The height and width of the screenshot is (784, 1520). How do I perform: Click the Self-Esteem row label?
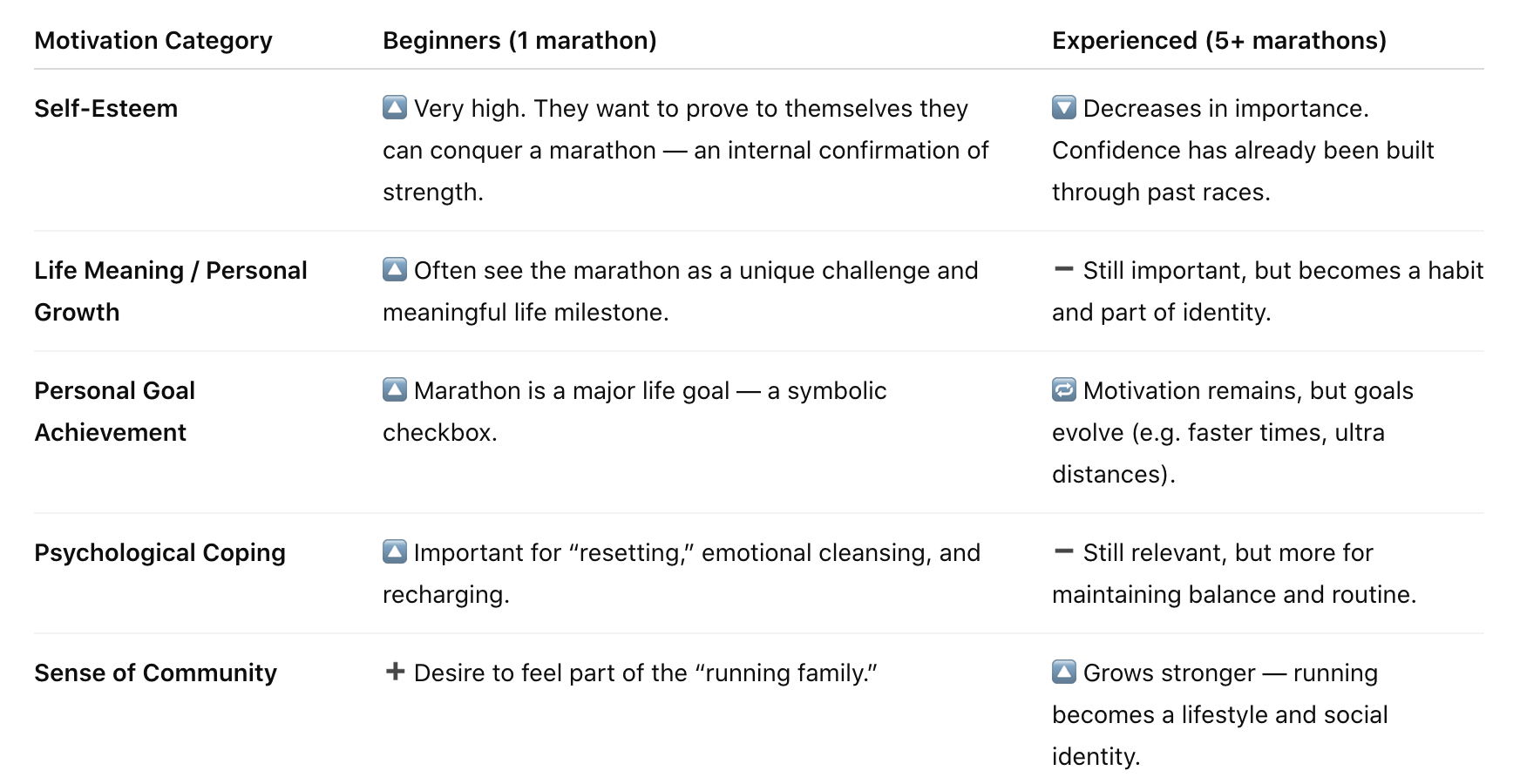pos(106,109)
